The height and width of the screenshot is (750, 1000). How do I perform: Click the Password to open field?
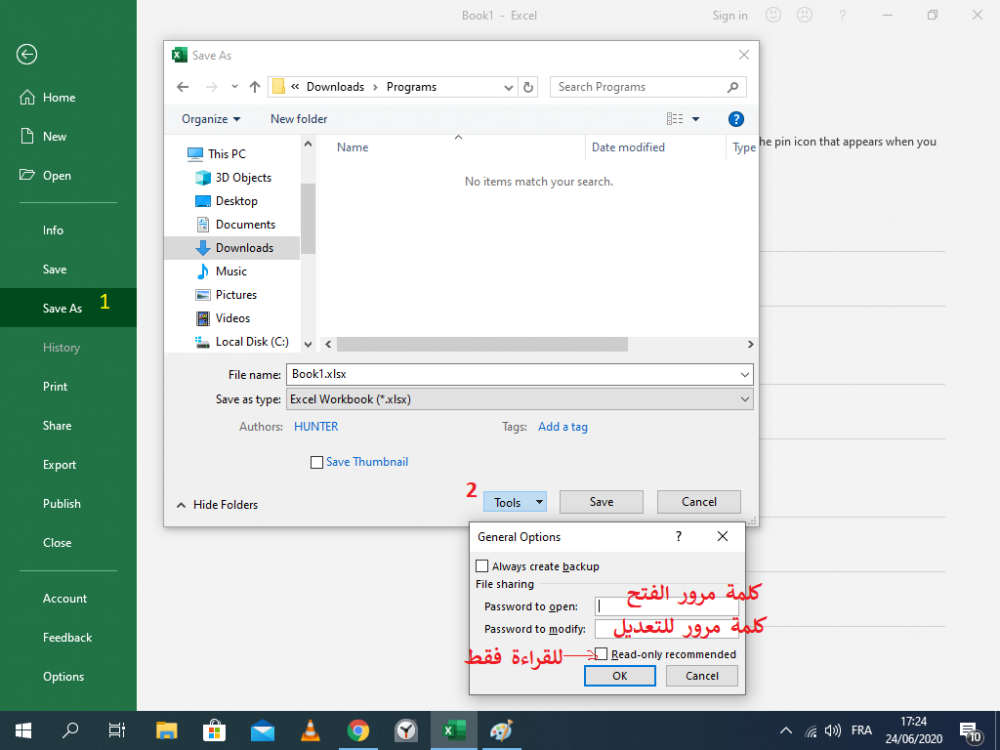click(x=667, y=606)
